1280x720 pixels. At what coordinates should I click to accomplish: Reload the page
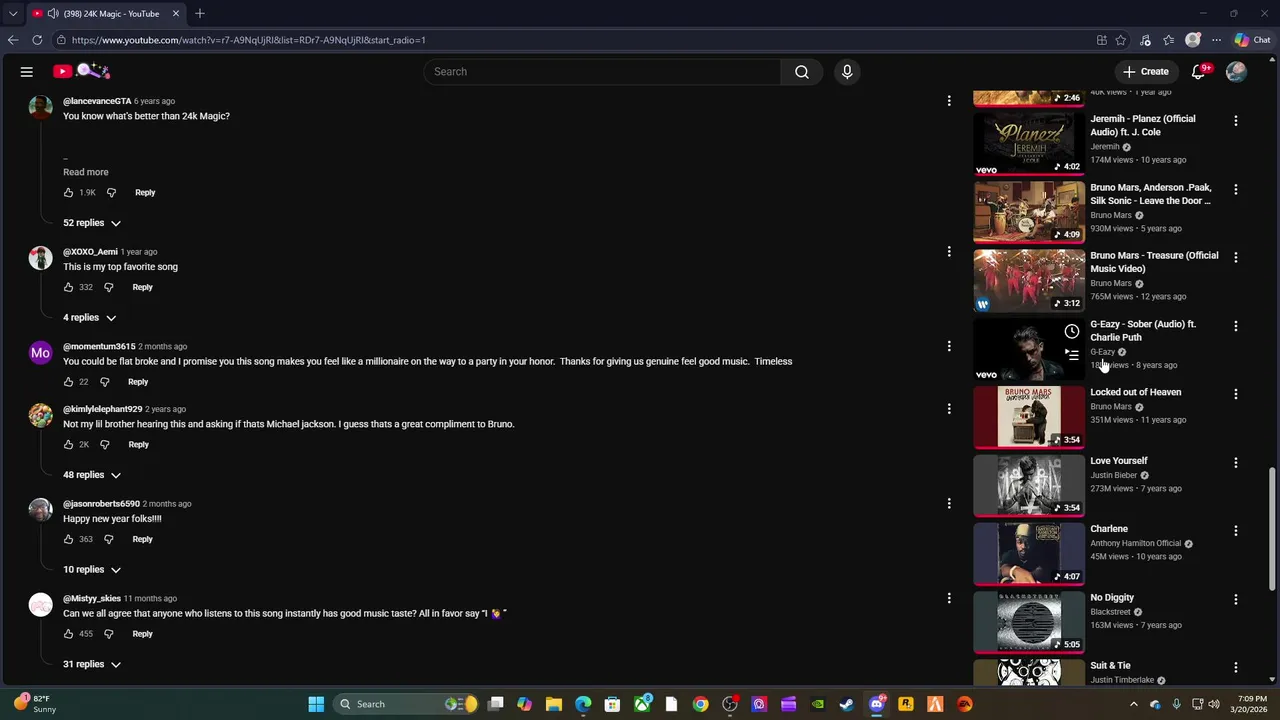pyautogui.click(x=37, y=40)
